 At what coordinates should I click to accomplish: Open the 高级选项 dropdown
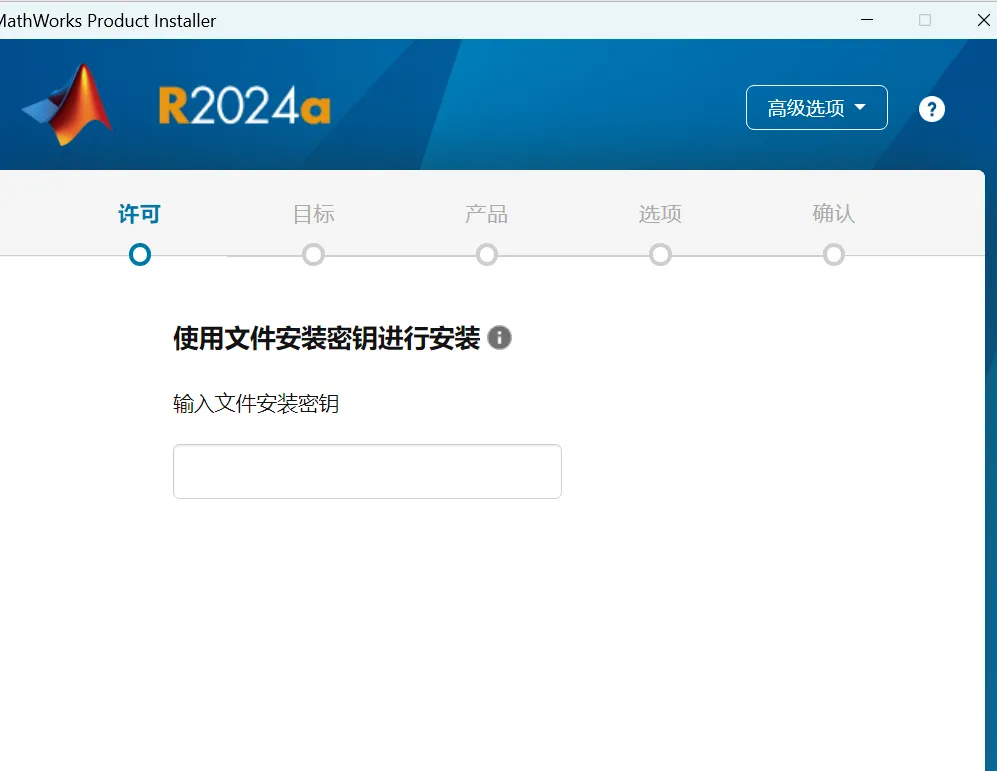tap(816, 107)
